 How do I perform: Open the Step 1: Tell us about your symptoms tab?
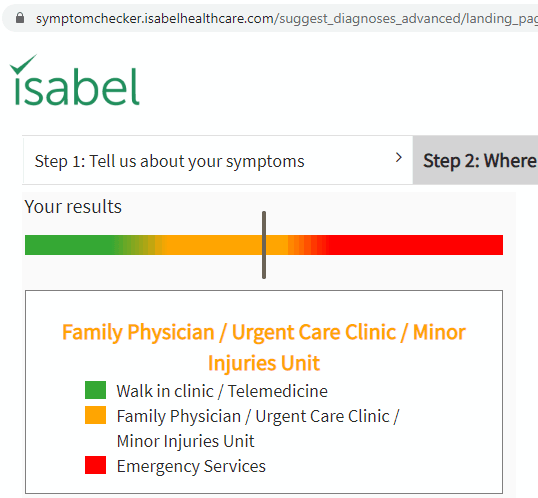(218, 160)
